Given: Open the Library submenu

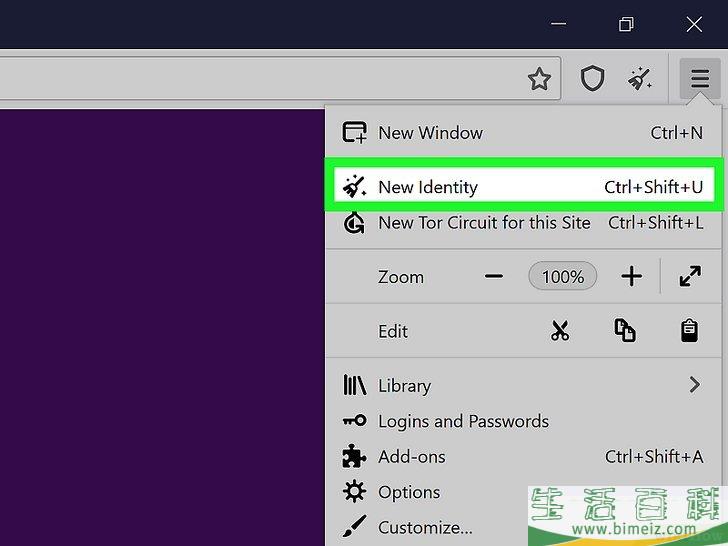Looking at the screenshot, I should (523, 385).
